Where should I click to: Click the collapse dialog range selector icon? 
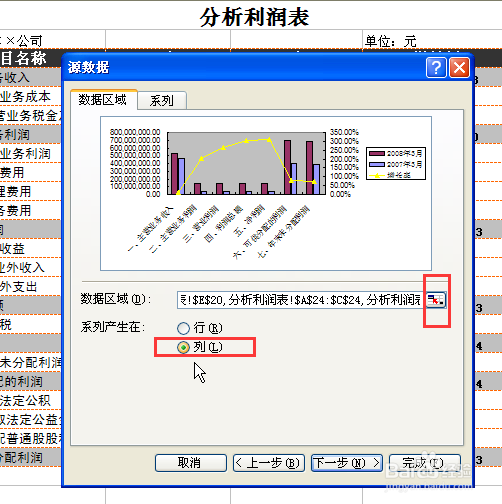click(x=436, y=300)
